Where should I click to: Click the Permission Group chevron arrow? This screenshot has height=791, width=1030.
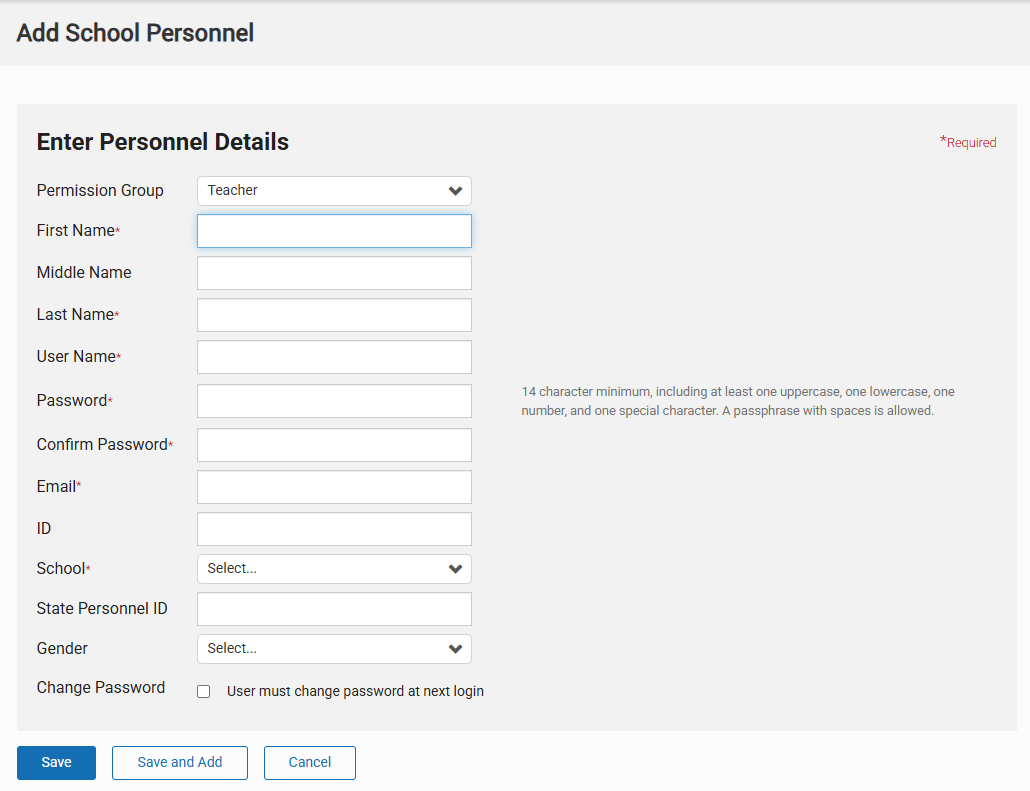455,191
